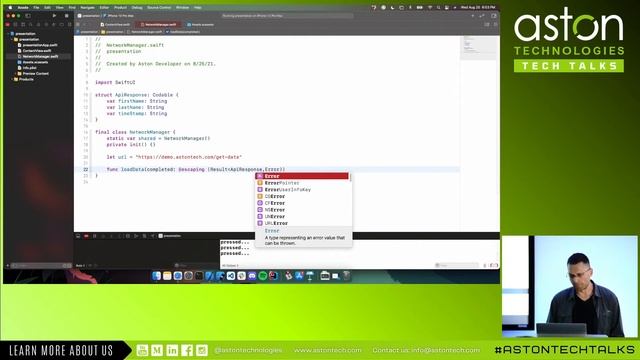640x360 pixels.
Task: Open the breakpoint navigator icon
Action: tap(62, 24)
